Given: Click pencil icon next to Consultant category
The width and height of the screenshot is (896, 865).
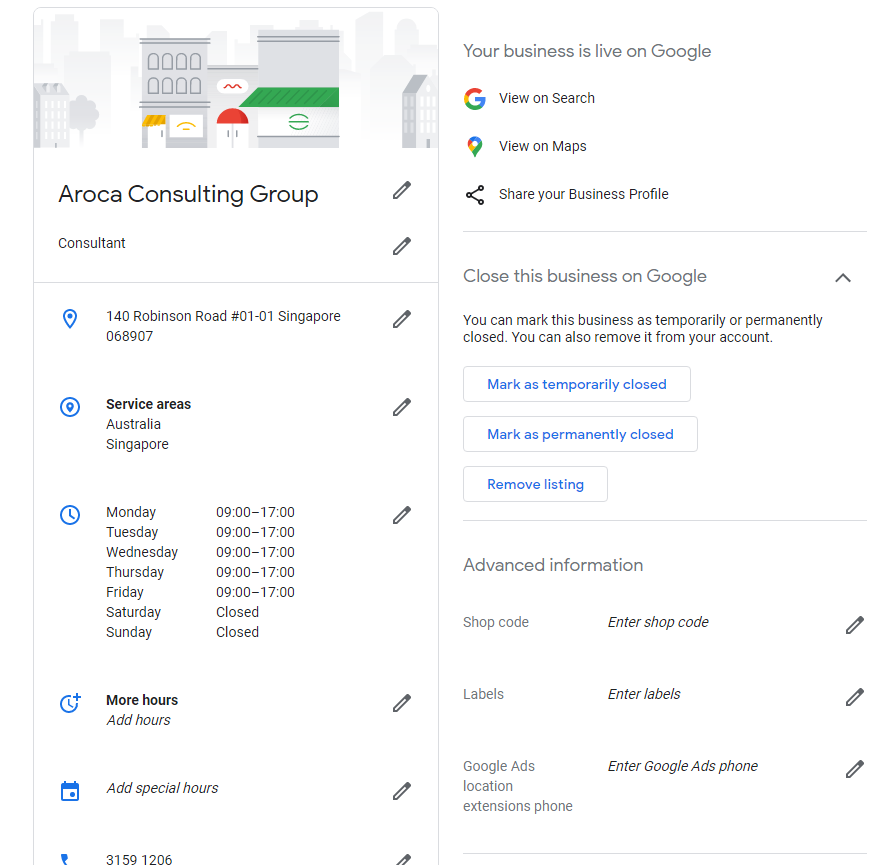Looking at the screenshot, I should pos(402,246).
